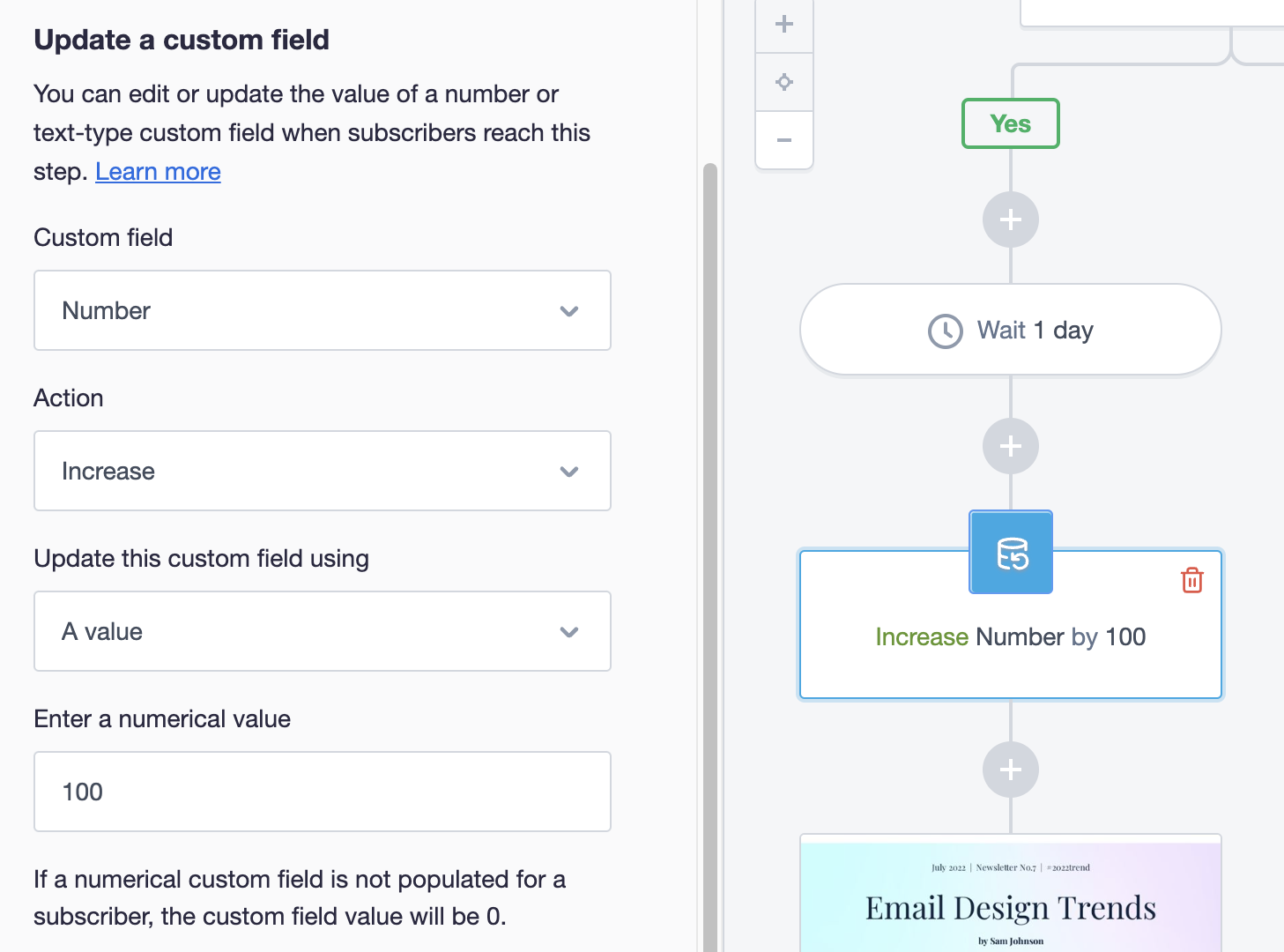Click the custom field database icon
Screen dimensions: 1284x952
(1011, 553)
